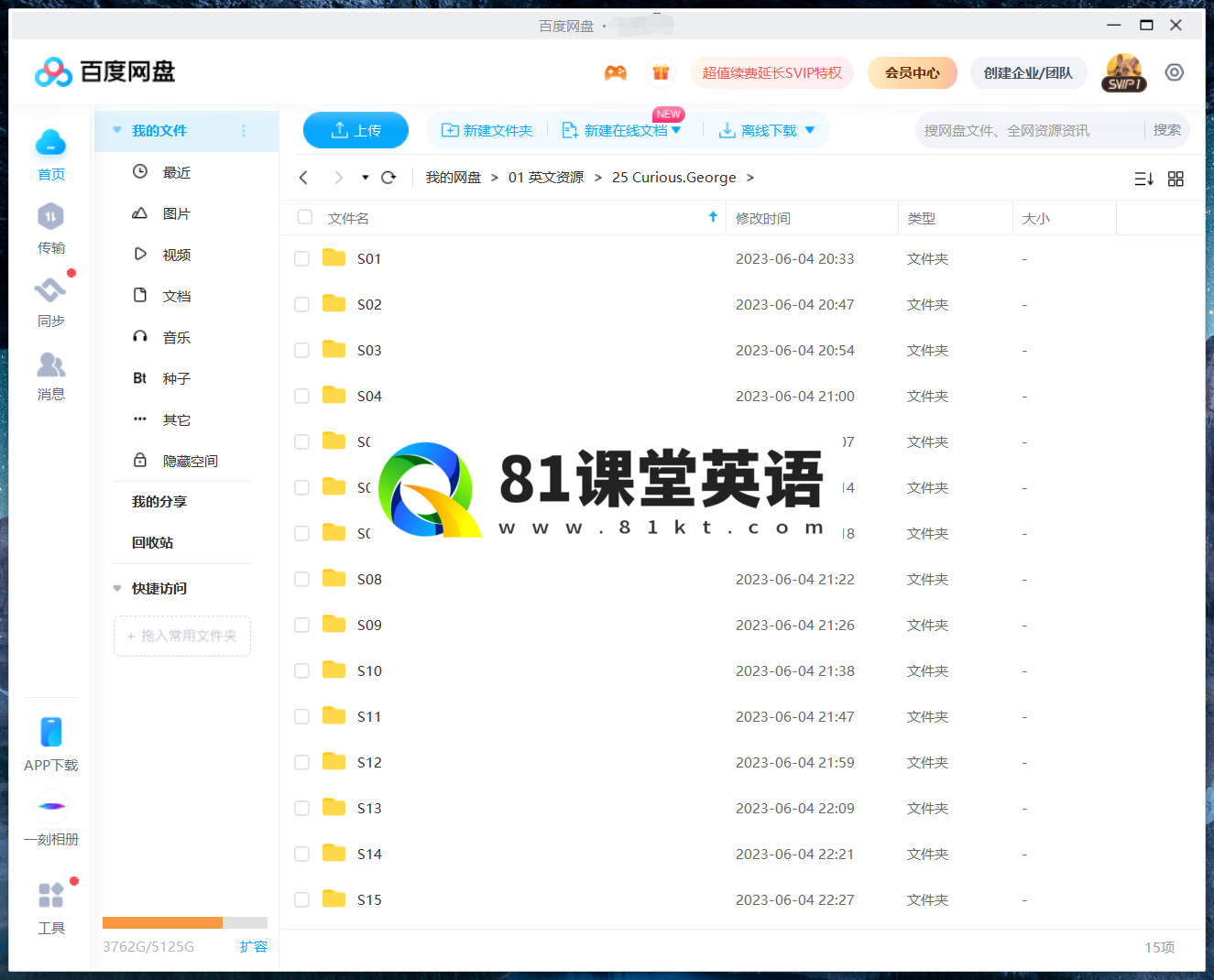This screenshot has height=980, width=1214.
Task: Check the box for folder S01
Action: [x=301, y=259]
